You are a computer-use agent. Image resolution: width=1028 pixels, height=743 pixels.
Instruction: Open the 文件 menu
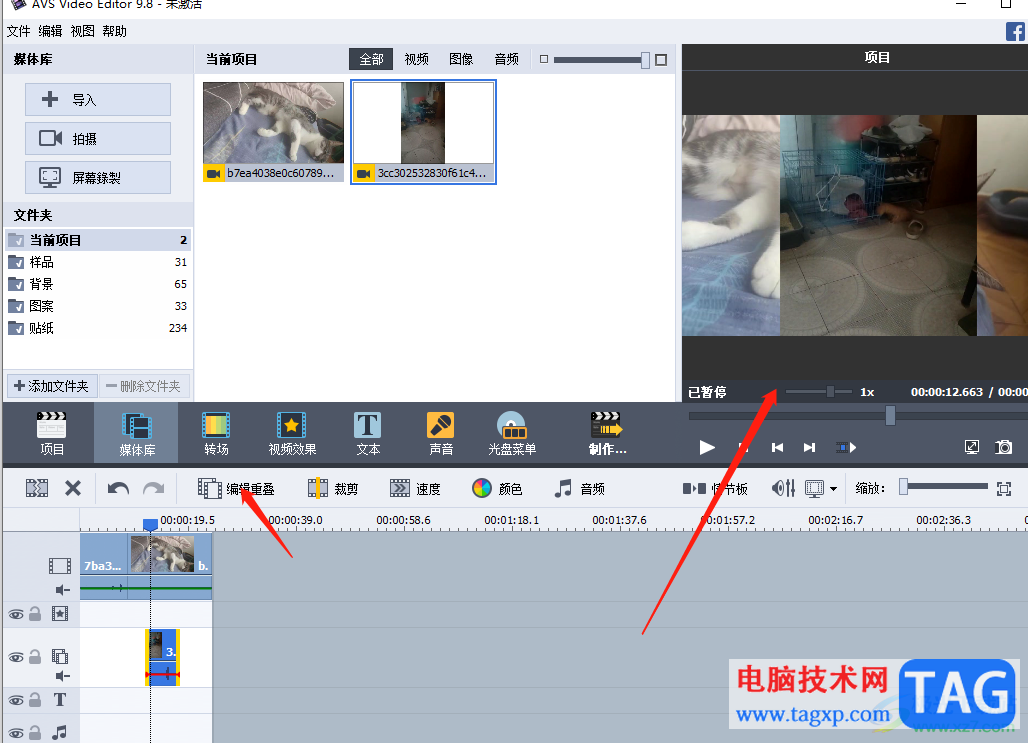point(18,31)
